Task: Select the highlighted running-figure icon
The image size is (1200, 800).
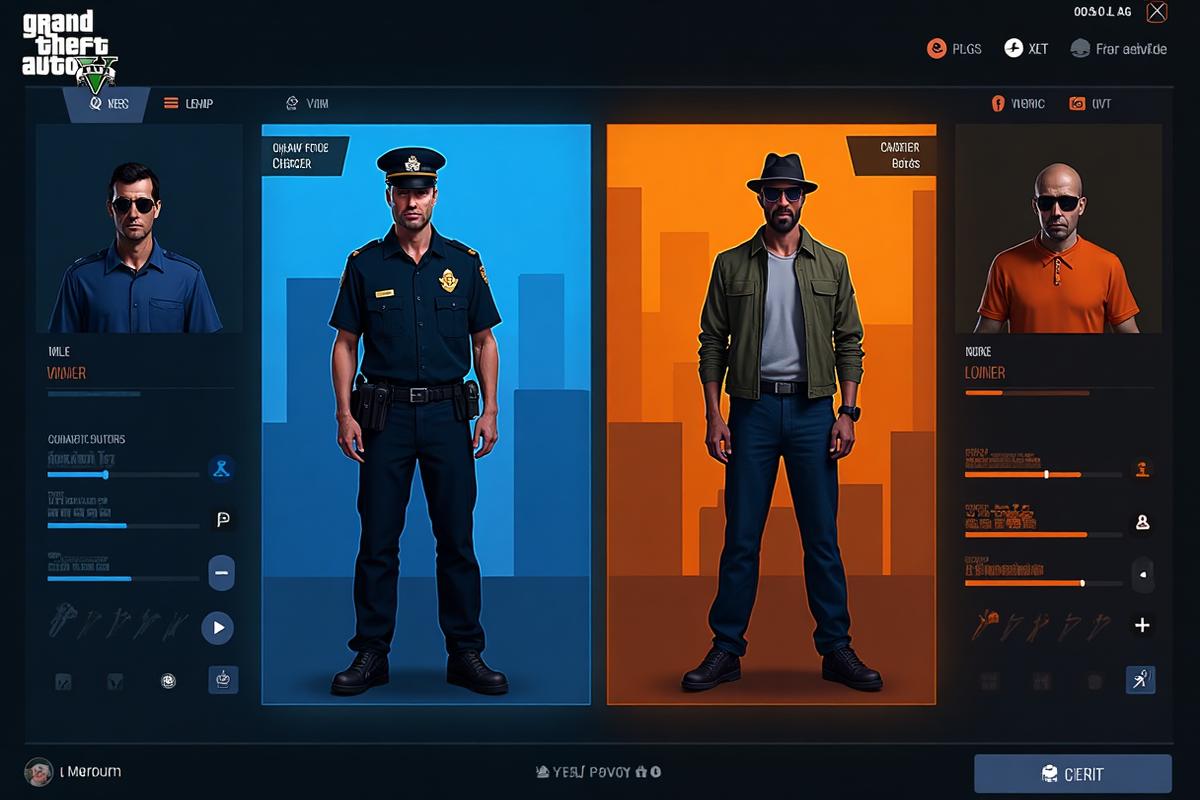Action: point(1141,680)
